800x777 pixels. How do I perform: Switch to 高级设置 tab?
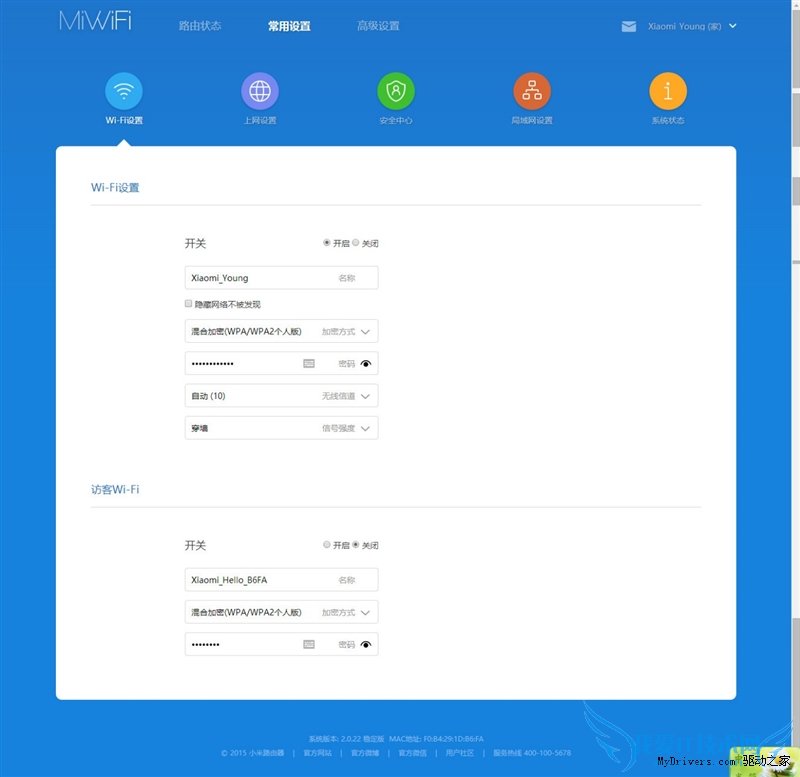(x=378, y=26)
